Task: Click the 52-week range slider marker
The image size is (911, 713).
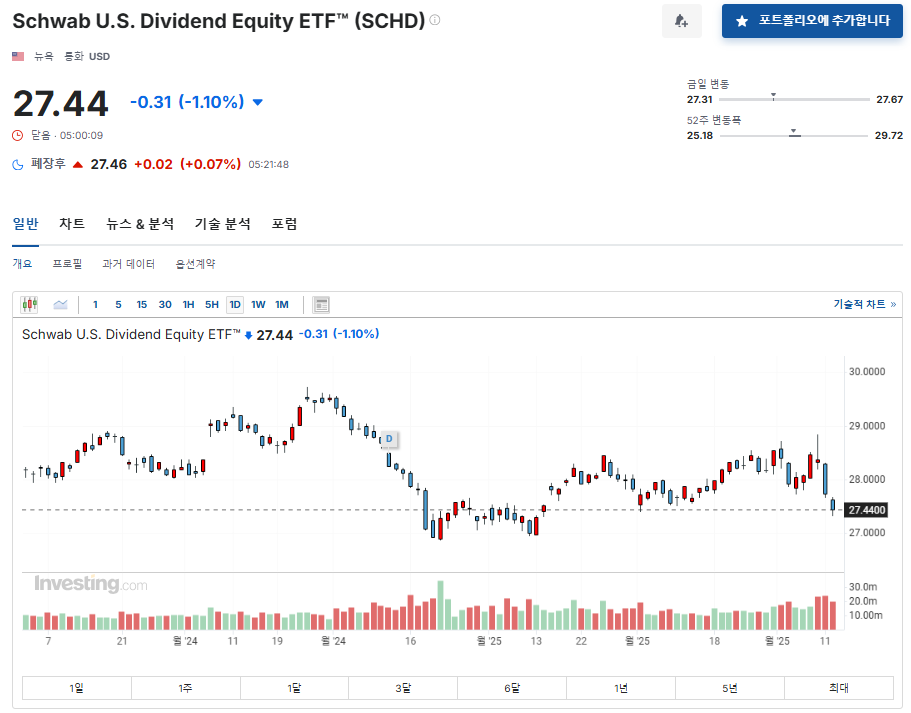Action: tap(794, 132)
